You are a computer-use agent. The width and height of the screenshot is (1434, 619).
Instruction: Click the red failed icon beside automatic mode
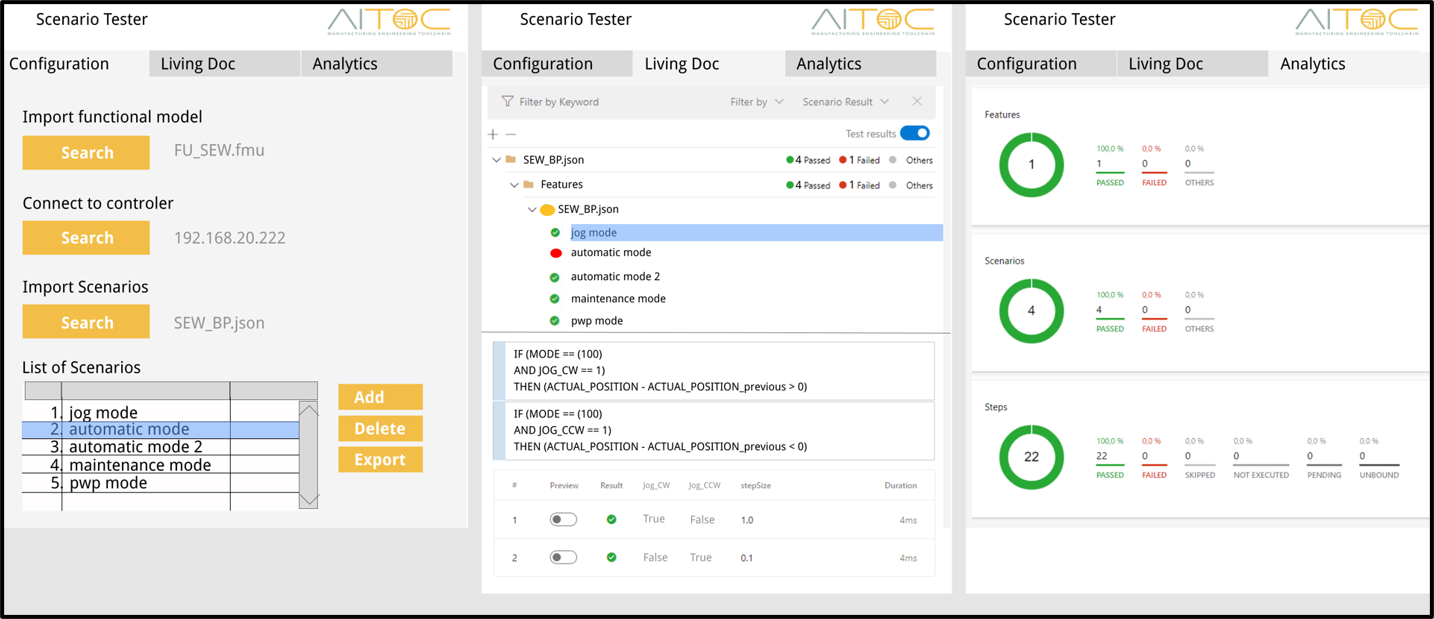[556, 253]
